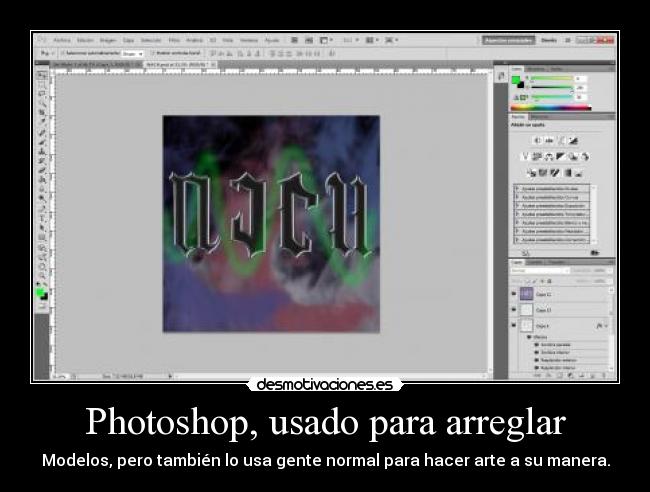Hide the Resplandor exterior effect

click(x=536, y=360)
